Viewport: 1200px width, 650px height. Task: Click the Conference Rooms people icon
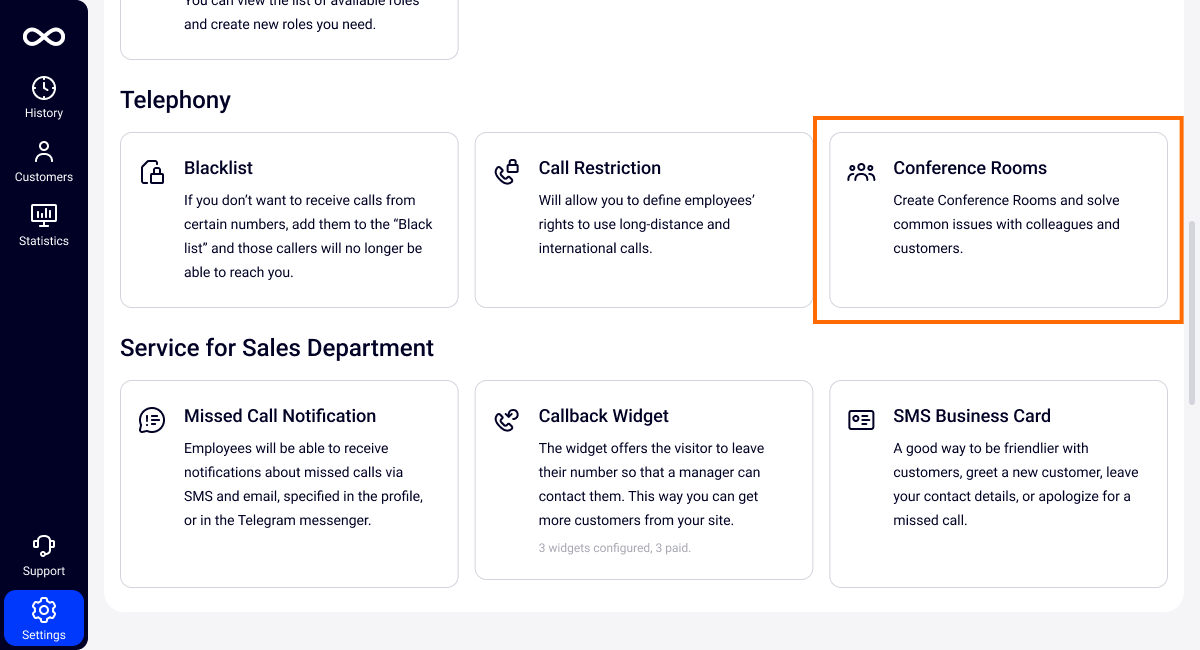point(861,172)
